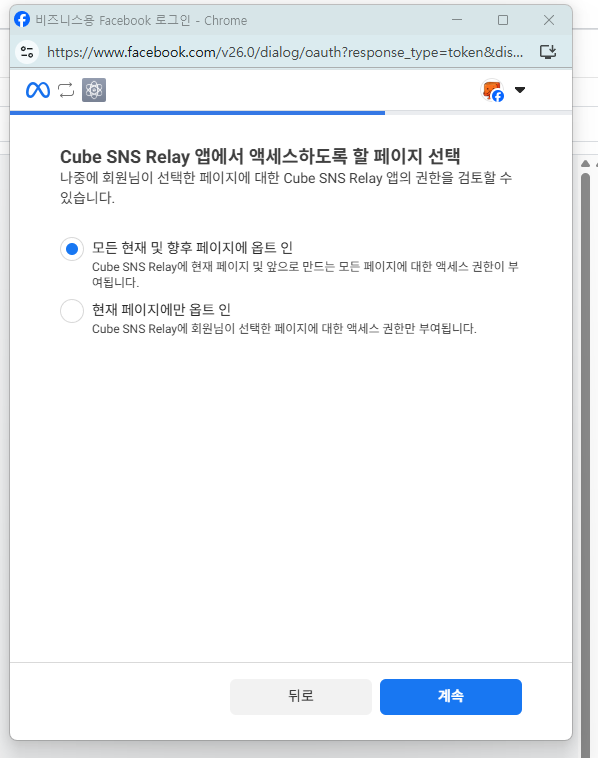This screenshot has height=758, width=598.
Task: Minimize the Facebook login window
Action: coord(457,20)
